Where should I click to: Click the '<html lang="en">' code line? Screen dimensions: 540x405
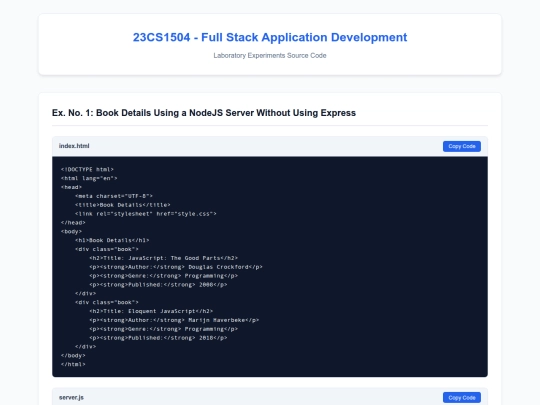click(89, 178)
